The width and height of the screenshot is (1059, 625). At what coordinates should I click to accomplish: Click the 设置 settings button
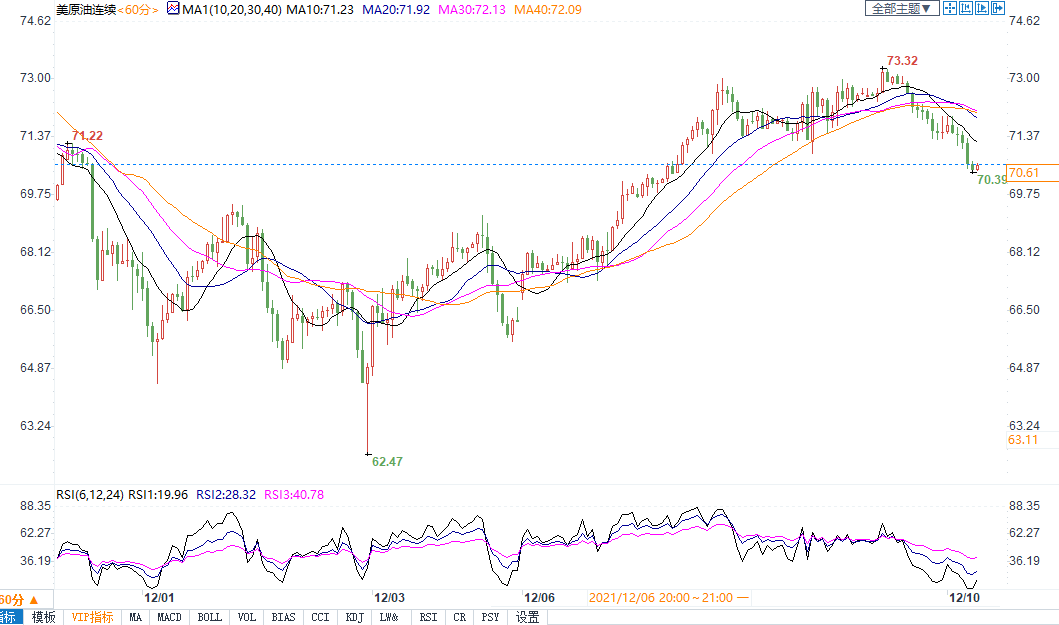(x=527, y=617)
